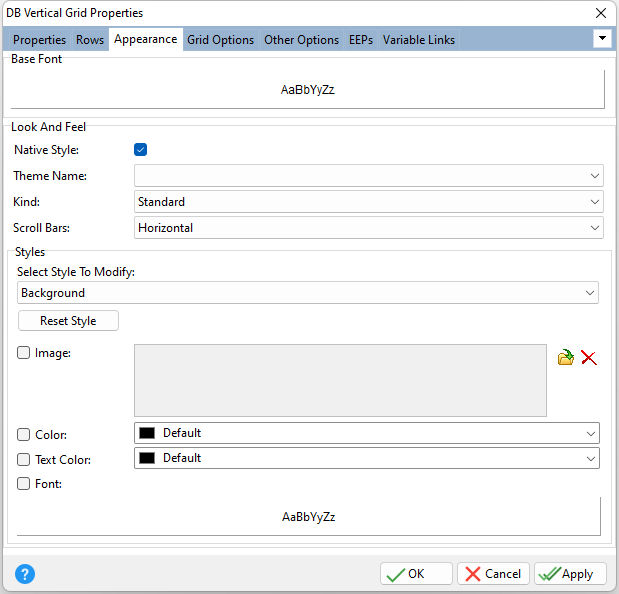619x594 pixels.
Task: Switch to the Properties tab
Action: 39,39
